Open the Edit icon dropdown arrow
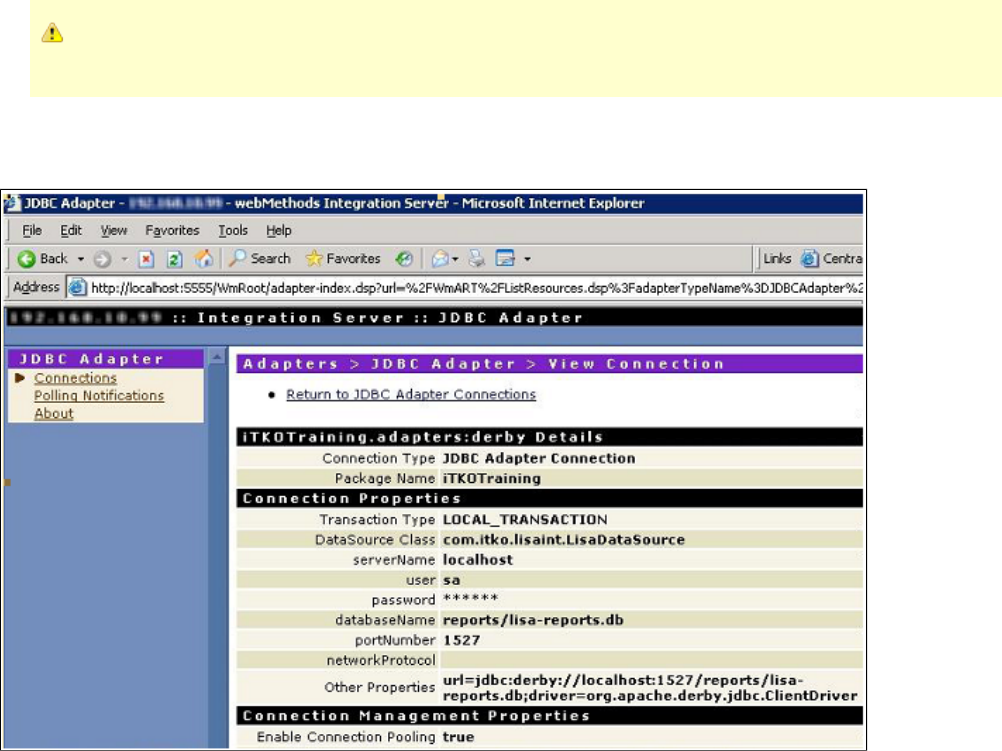 [527, 259]
